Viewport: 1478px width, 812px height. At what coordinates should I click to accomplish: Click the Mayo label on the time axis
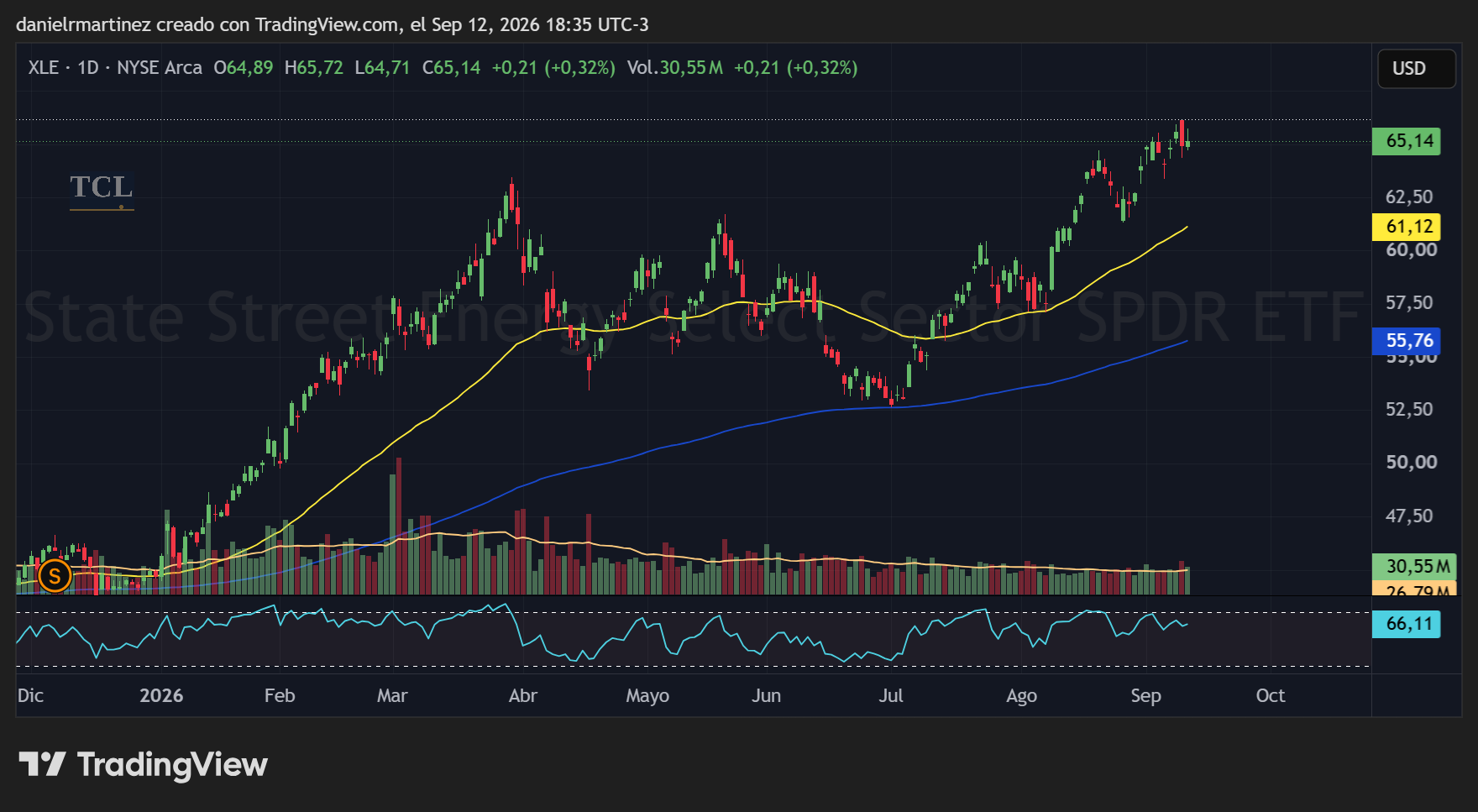(x=647, y=696)
